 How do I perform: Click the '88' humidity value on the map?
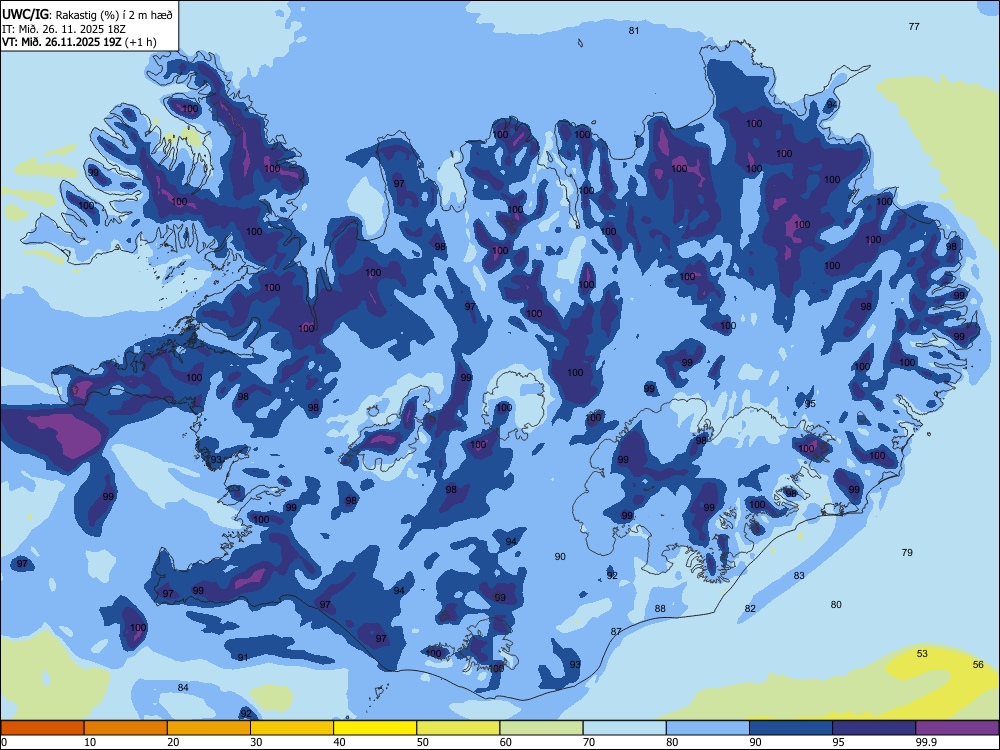coord(660,609)
